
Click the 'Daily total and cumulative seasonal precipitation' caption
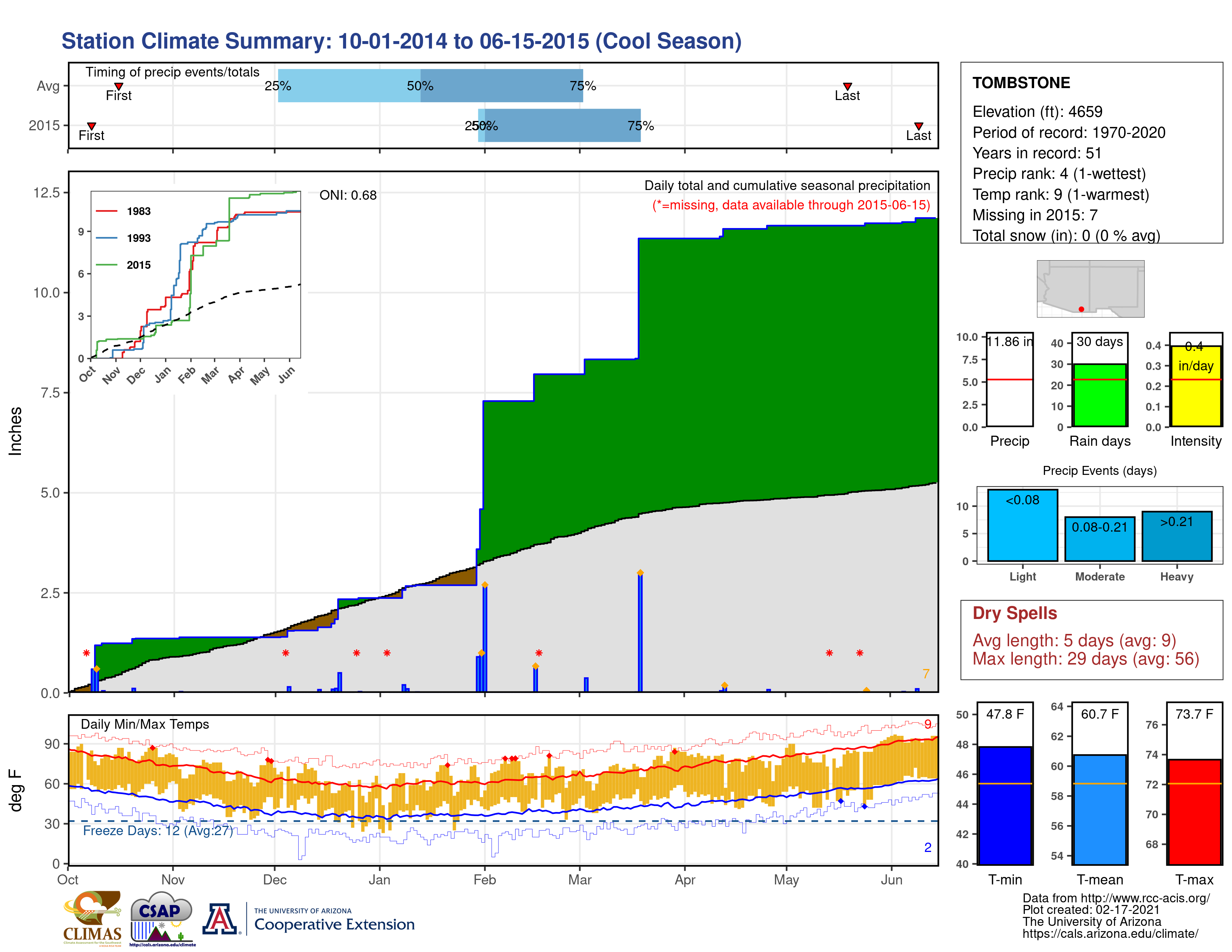tap(787, 186)
